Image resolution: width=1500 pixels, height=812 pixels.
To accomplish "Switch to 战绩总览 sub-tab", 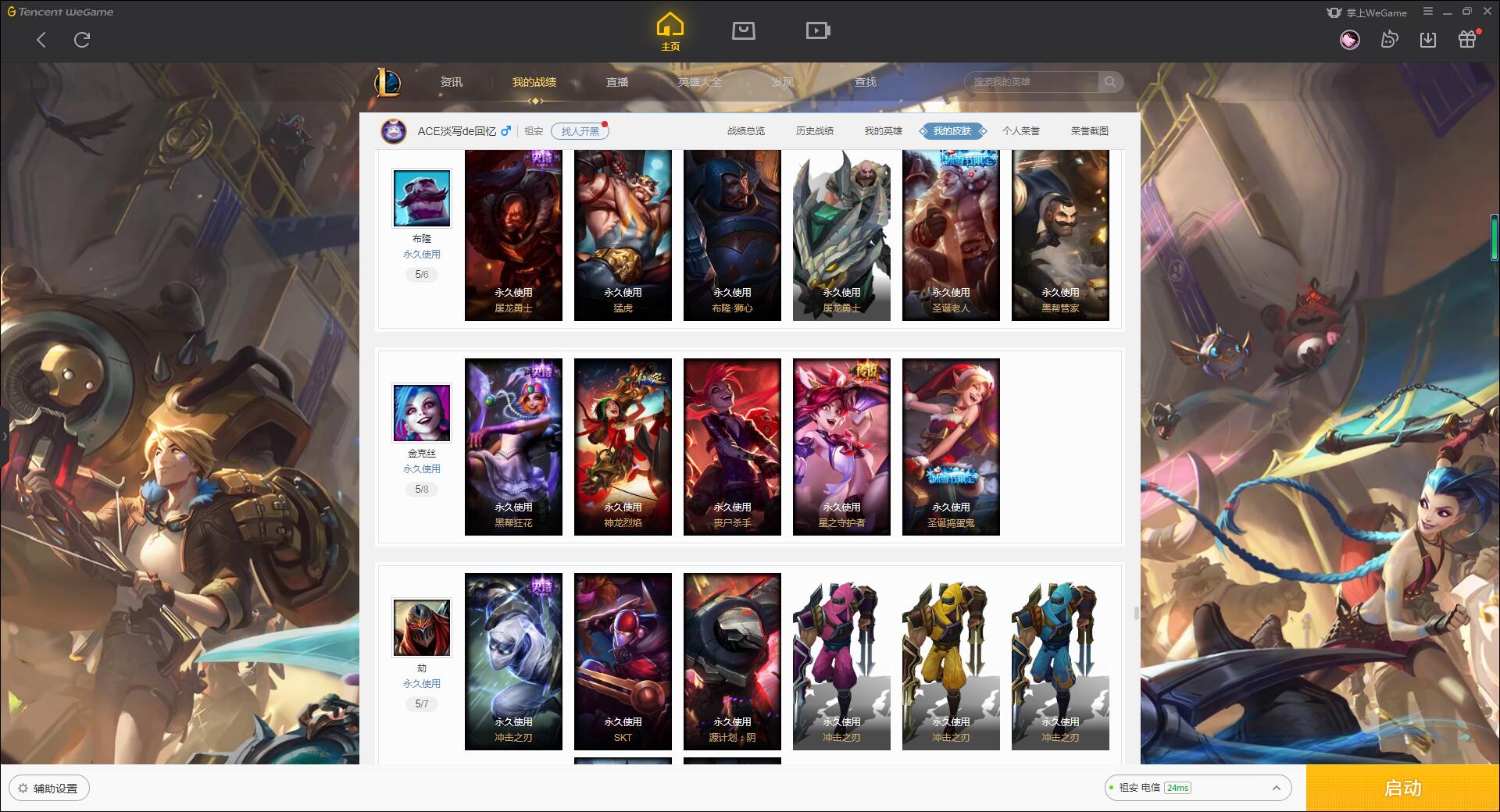I will 746,131.
